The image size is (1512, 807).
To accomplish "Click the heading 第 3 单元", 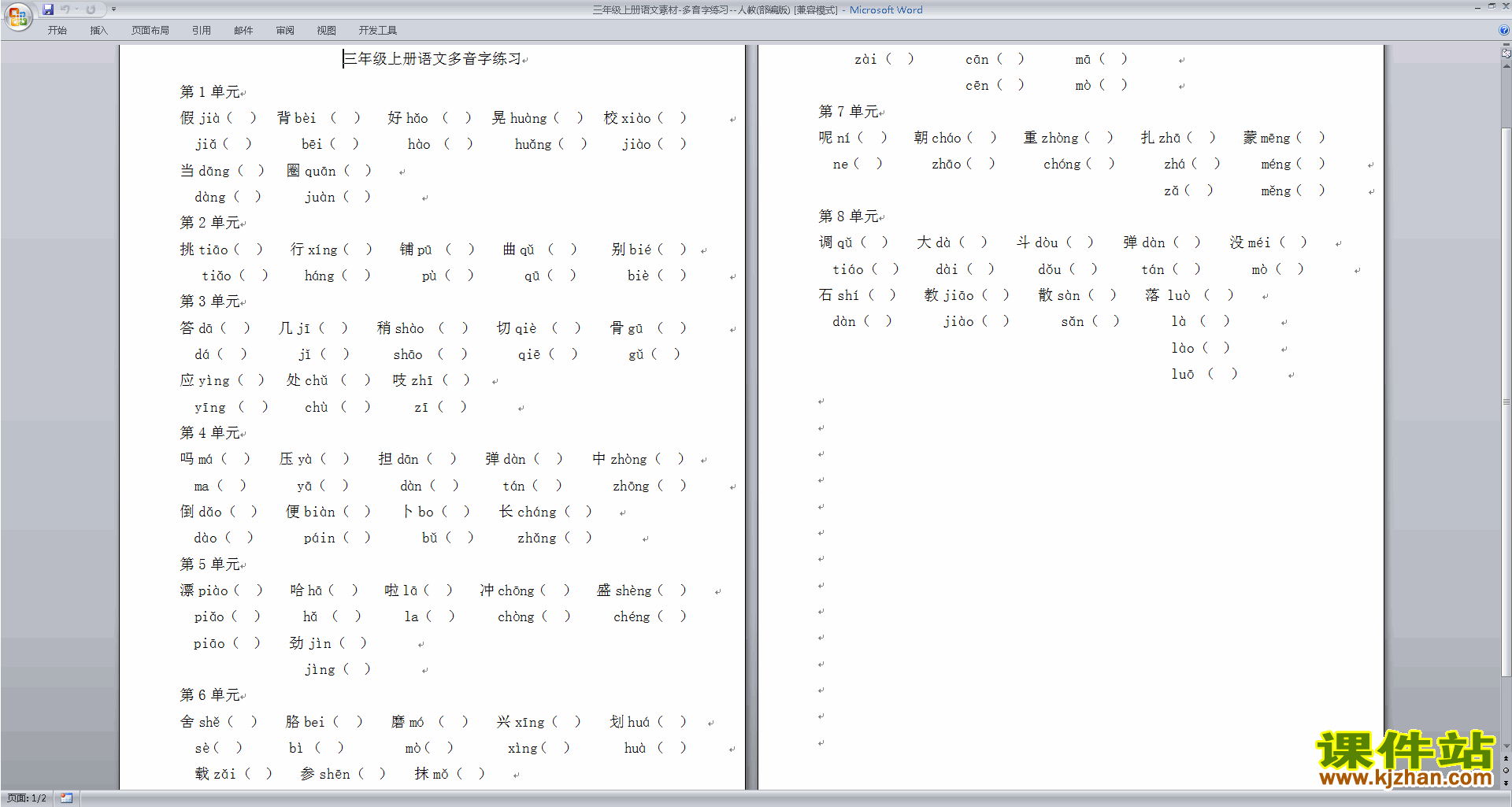I will [209, 302].
